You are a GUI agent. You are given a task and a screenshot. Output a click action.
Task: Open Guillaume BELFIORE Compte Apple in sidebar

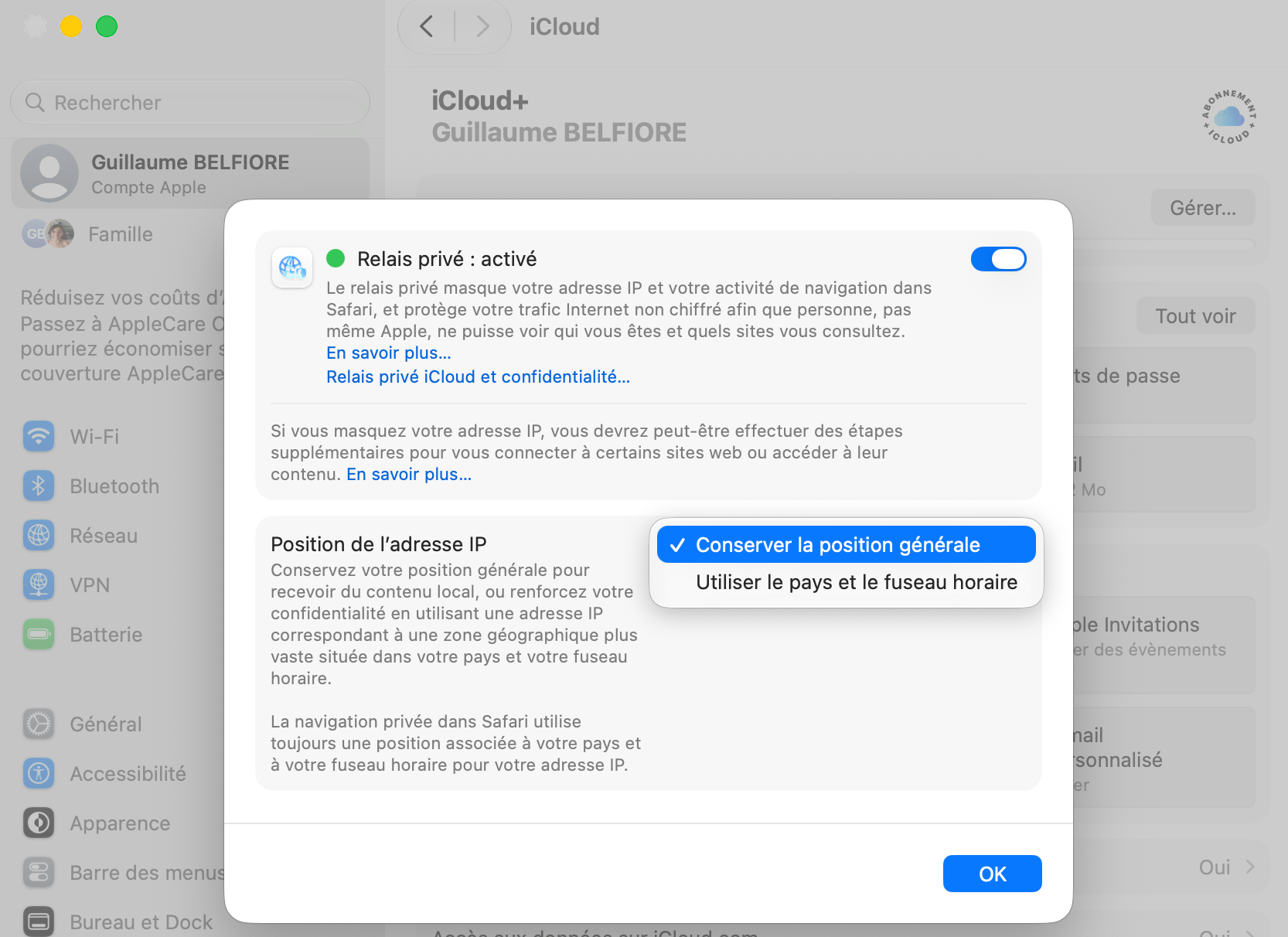click(190, 173)
